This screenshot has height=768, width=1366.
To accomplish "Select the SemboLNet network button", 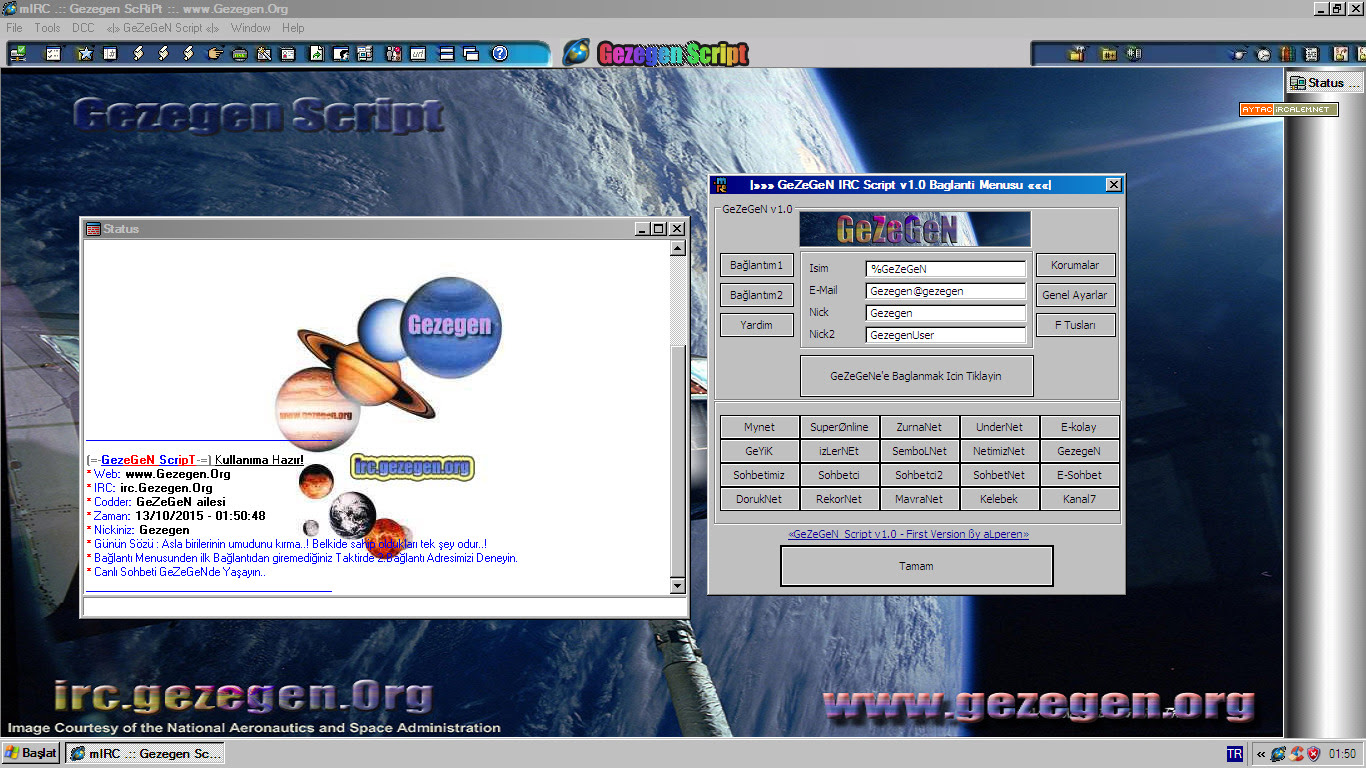I will coord(920,451).
